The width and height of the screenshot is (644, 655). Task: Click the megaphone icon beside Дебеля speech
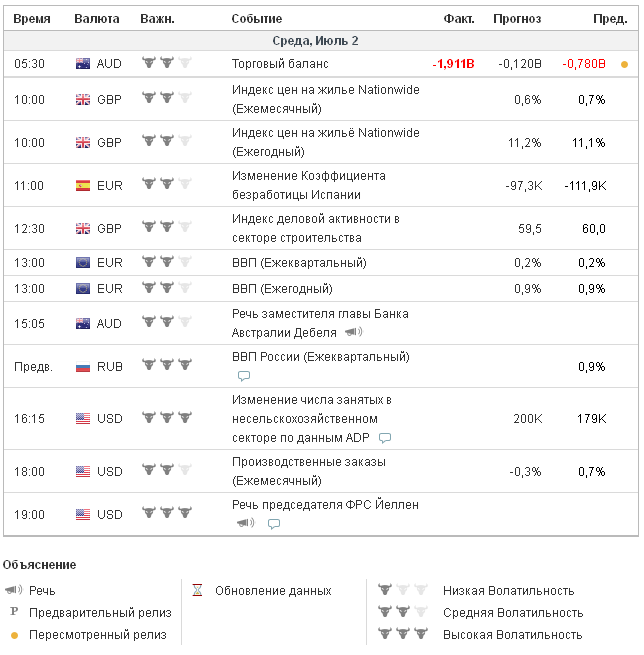click(x=353, y=332)
